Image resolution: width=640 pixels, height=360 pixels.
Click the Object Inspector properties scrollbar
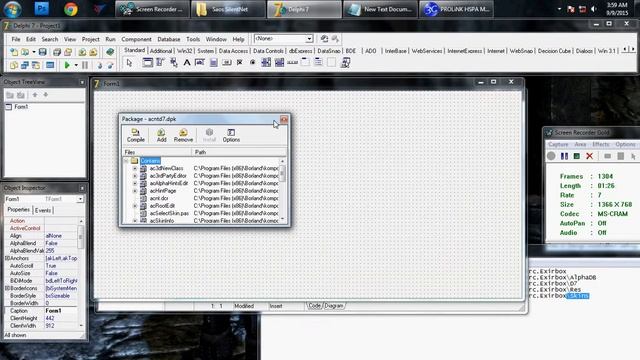[81, 273]
